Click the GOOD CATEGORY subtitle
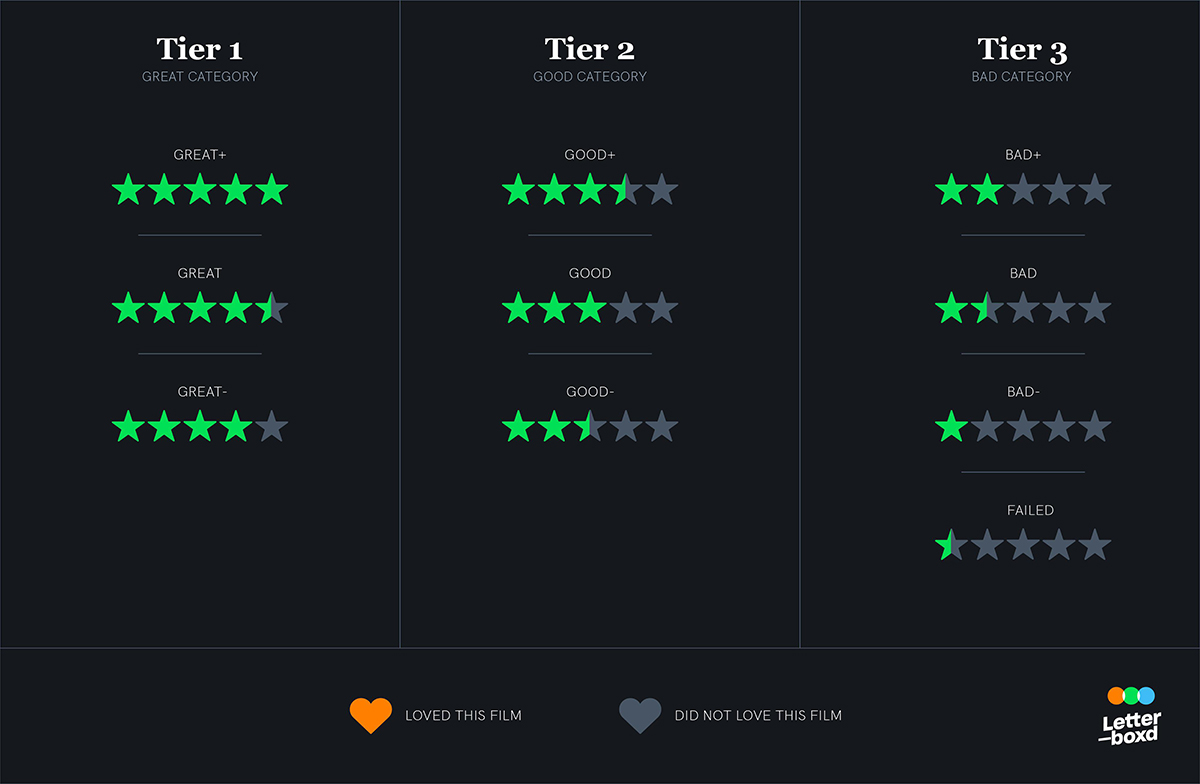 point(590,77)
